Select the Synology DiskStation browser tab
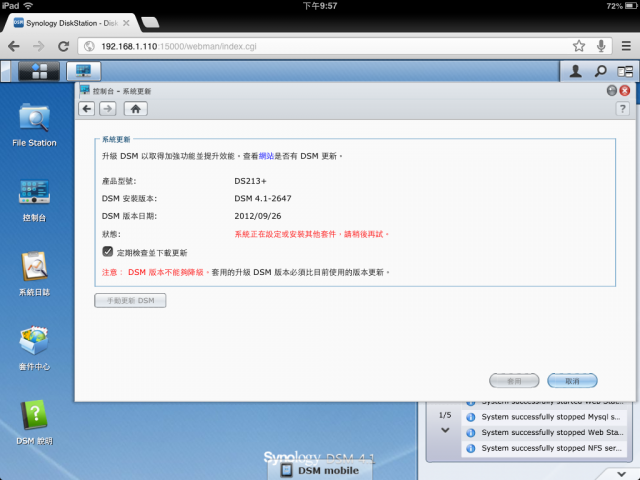Viewport: 640px width, 480px height. click(x=71, y=23)
